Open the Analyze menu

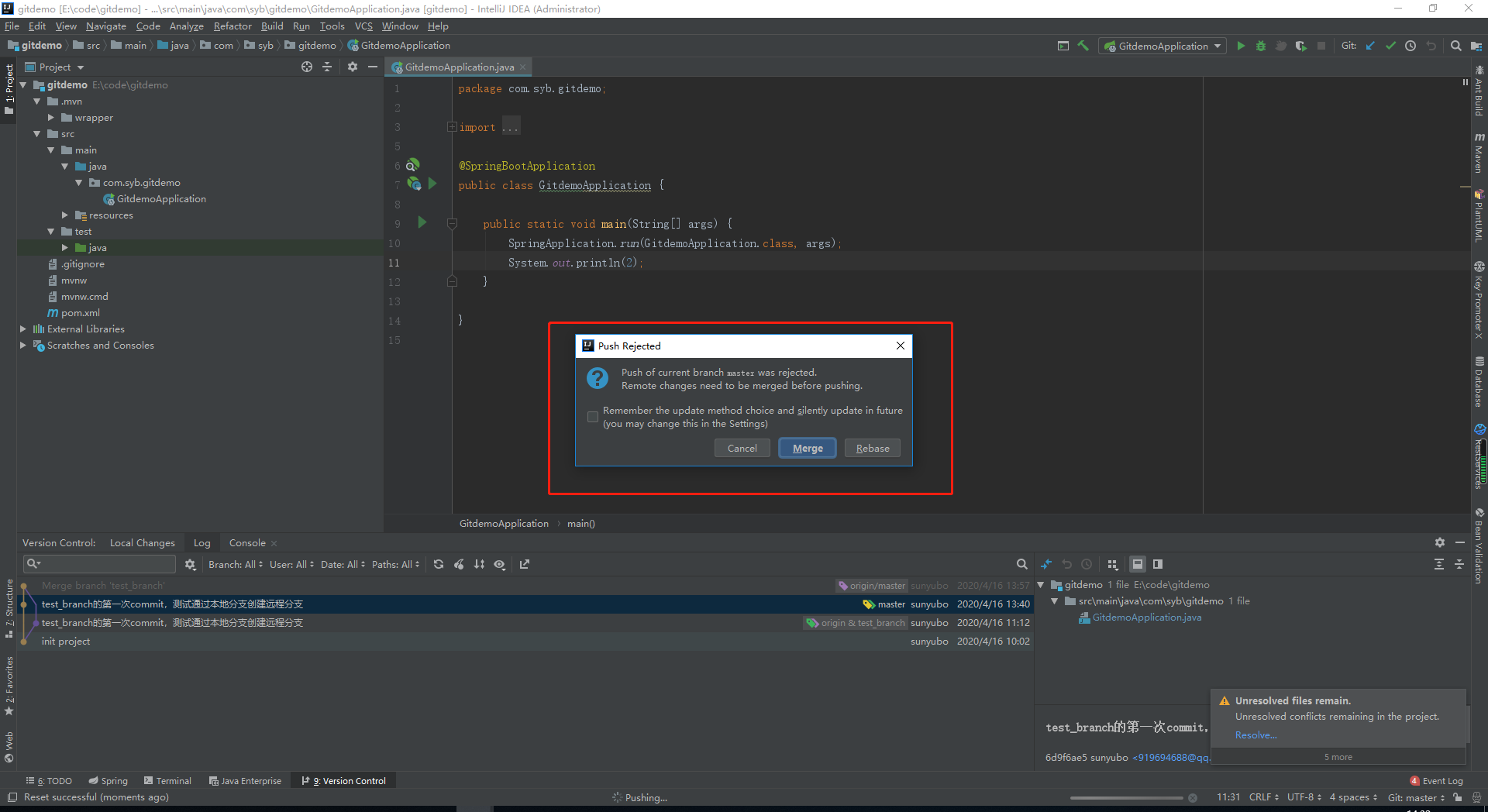(x=186, y=26)
